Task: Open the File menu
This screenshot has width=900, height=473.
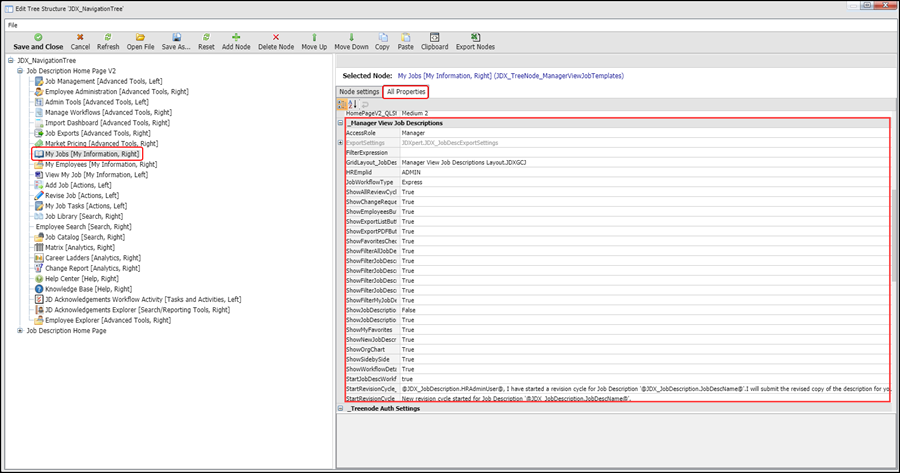Action: tap(12, 24)
